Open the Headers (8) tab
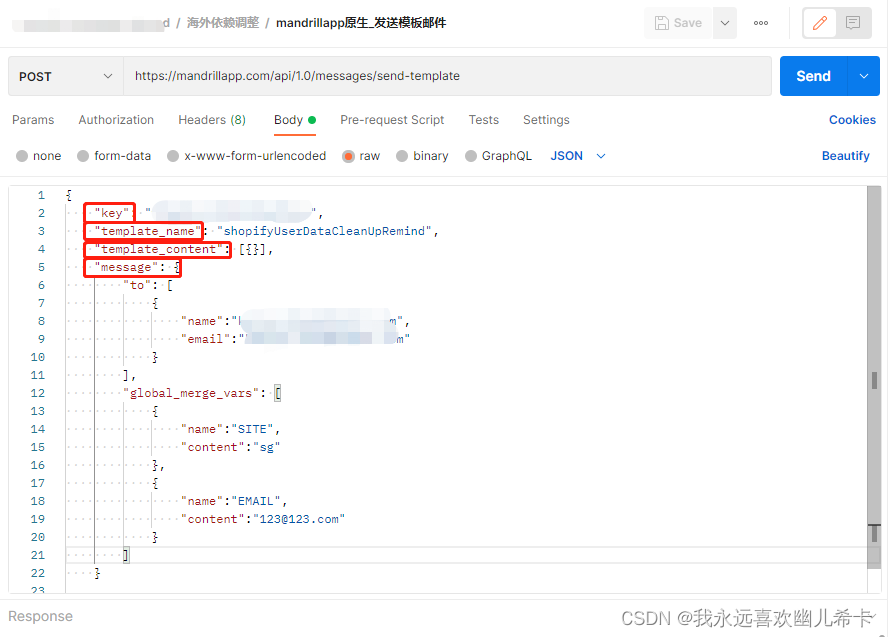This screenshot has width=888, height=637. pos(212,119)
